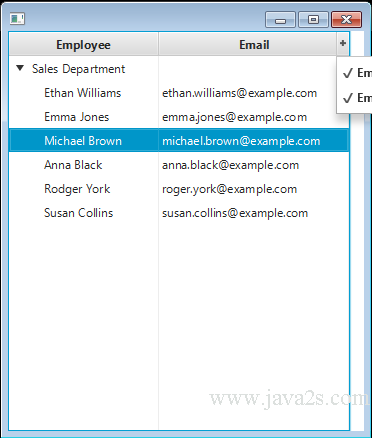This screenshot has width=372, height=438.
Task: Select the Susan Collins employee
Action: click(79, 213)
